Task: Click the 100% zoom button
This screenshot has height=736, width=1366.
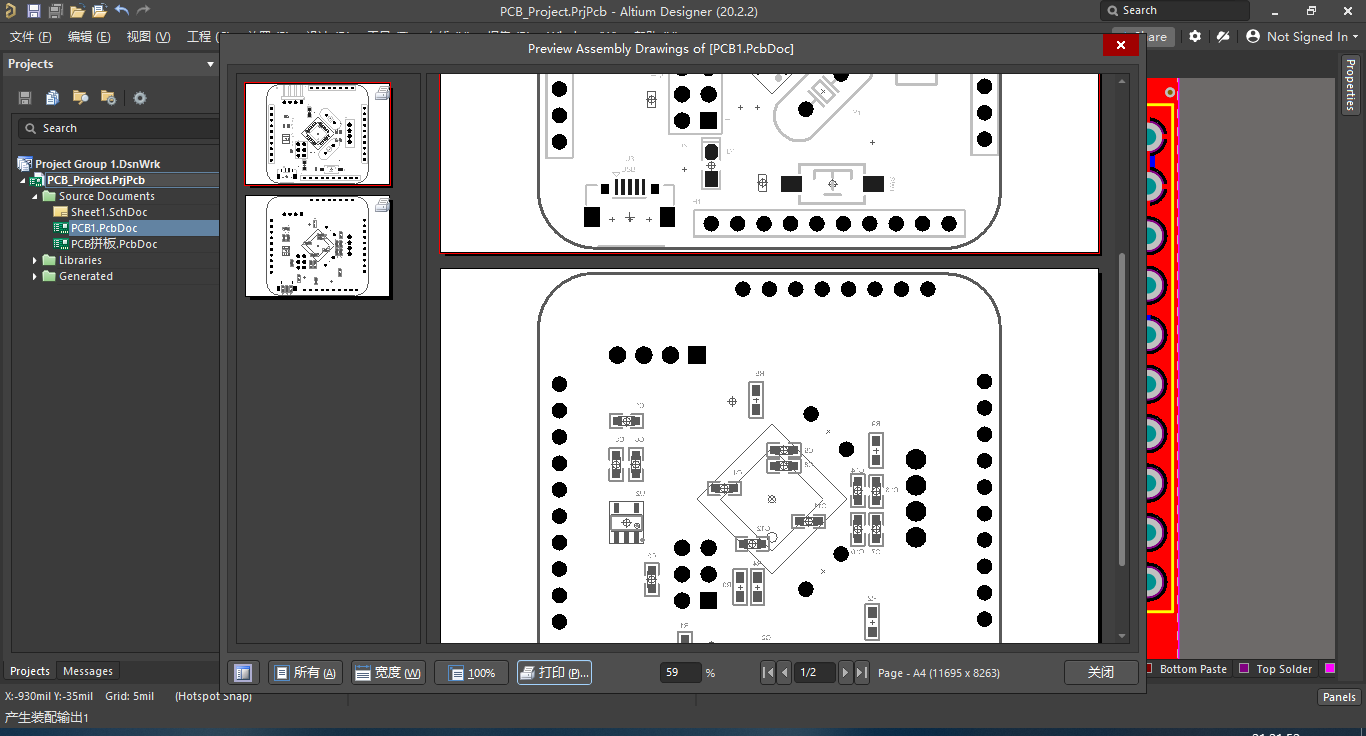Action: (472, 673)
